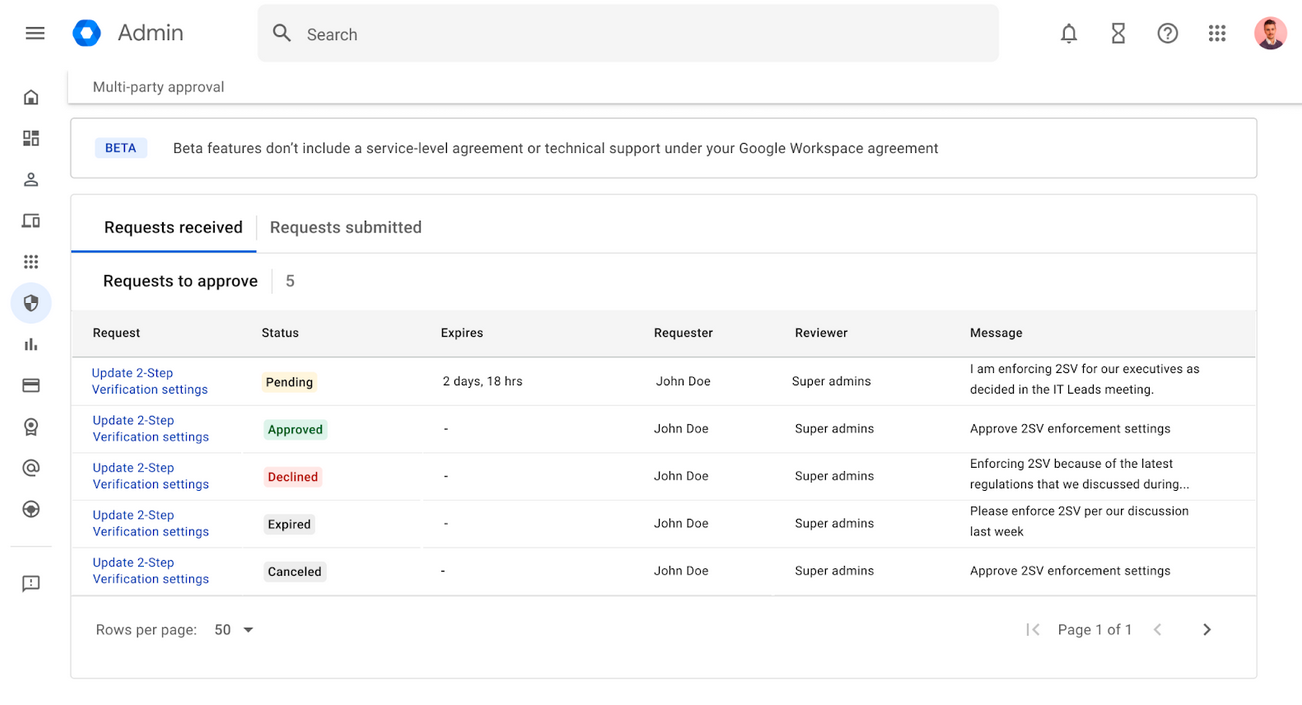
Task: Expand the Rows per page dropdown
Action: click(x=233, y=629)
